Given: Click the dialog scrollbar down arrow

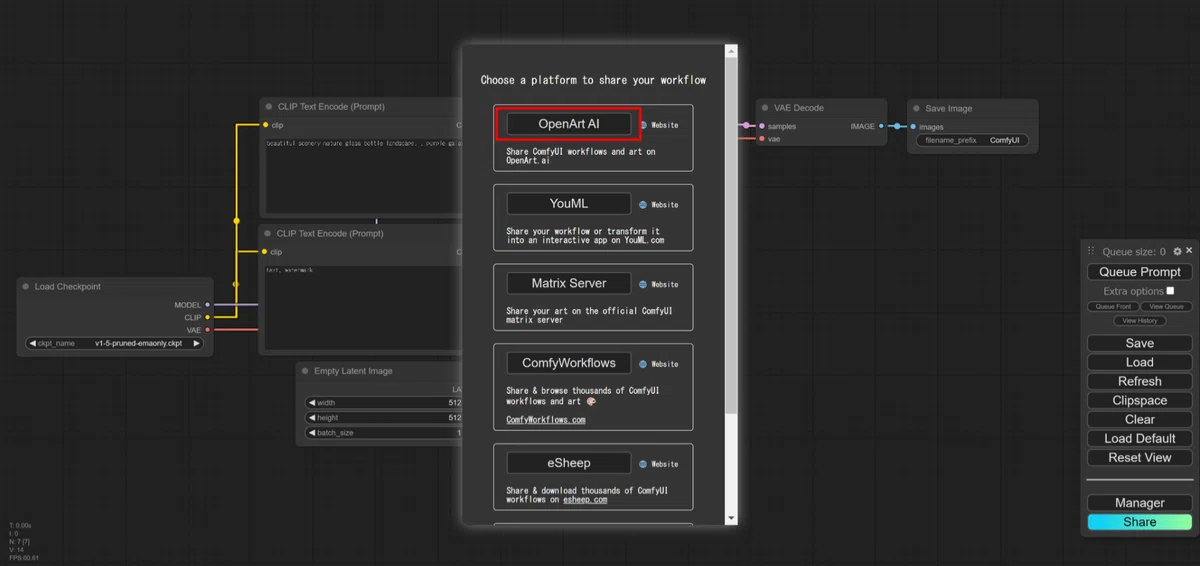Looking at the screenshot, I should [731, 518].
